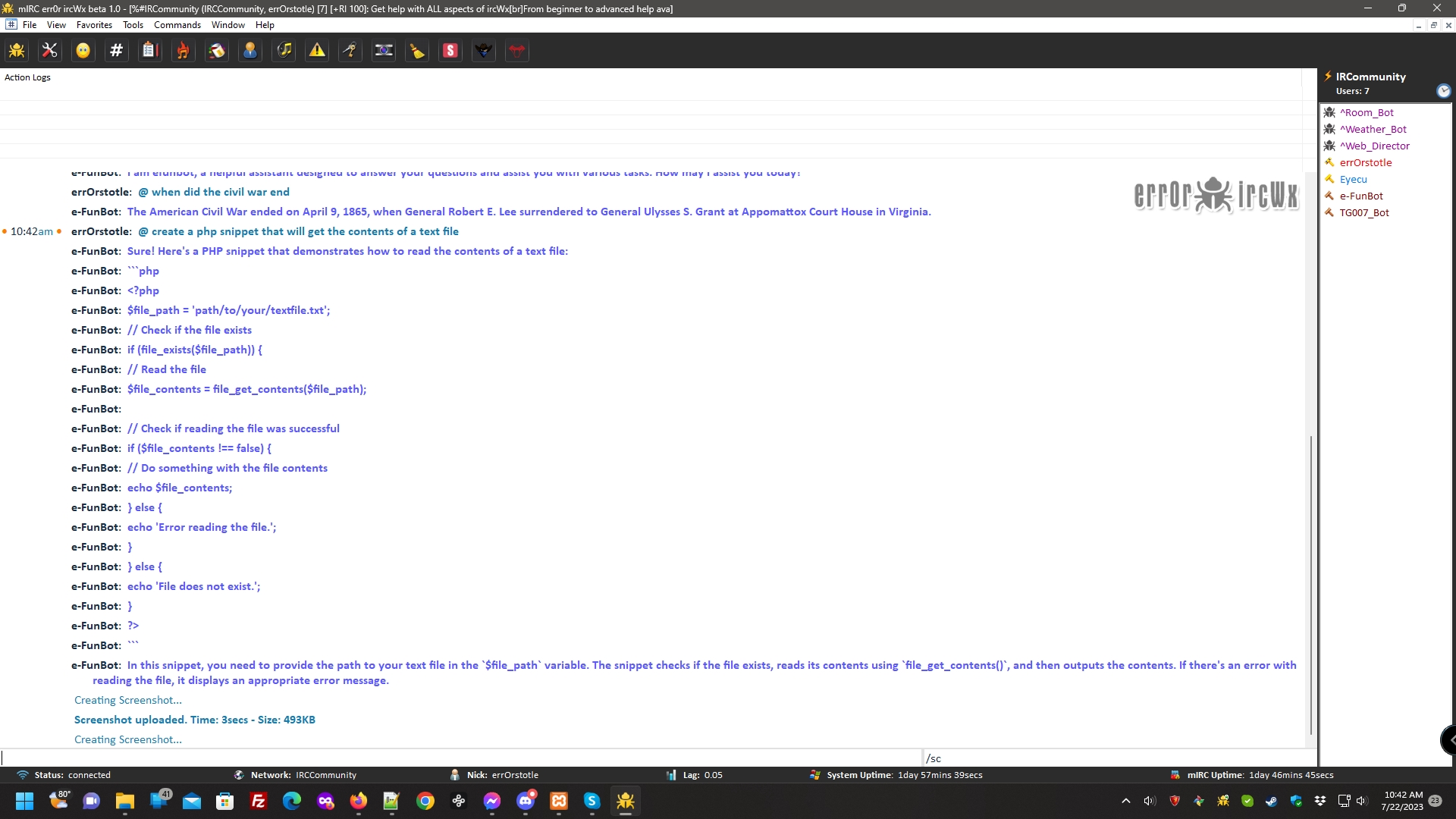Click the keys toolbar icon
Image resolution: width=1456 pixels, height=819 pixels.
point(350,51)
